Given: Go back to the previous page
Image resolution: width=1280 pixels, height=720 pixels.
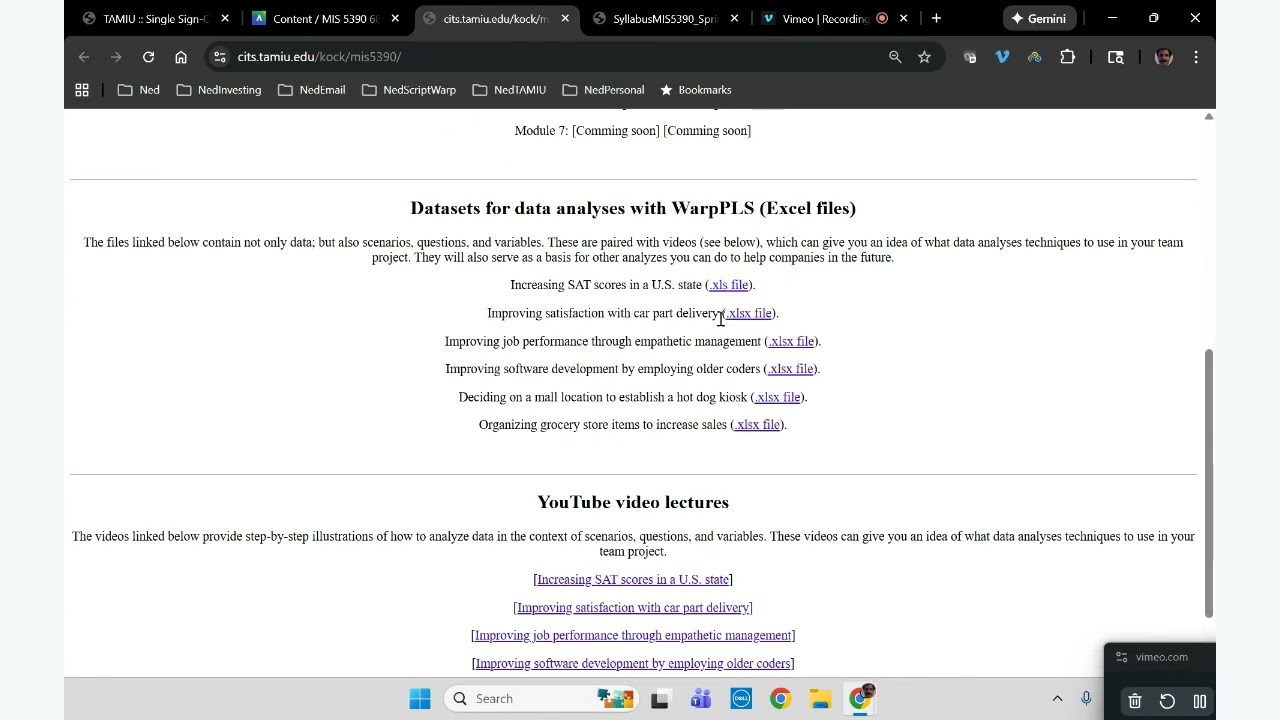Looking at the screenshot, I should pyautogui.click(x=84, y=57).
